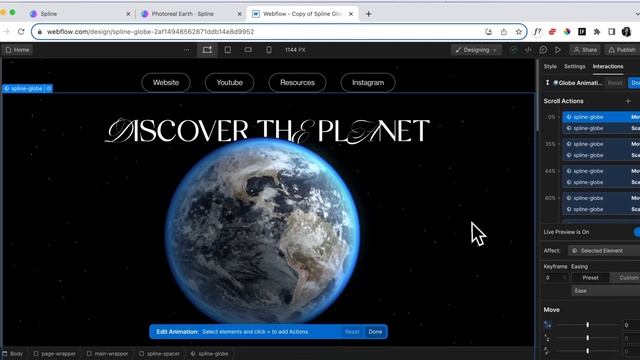Click the Chrome share page icon
This screenshot has width=640, height=360.
[504, 31]
